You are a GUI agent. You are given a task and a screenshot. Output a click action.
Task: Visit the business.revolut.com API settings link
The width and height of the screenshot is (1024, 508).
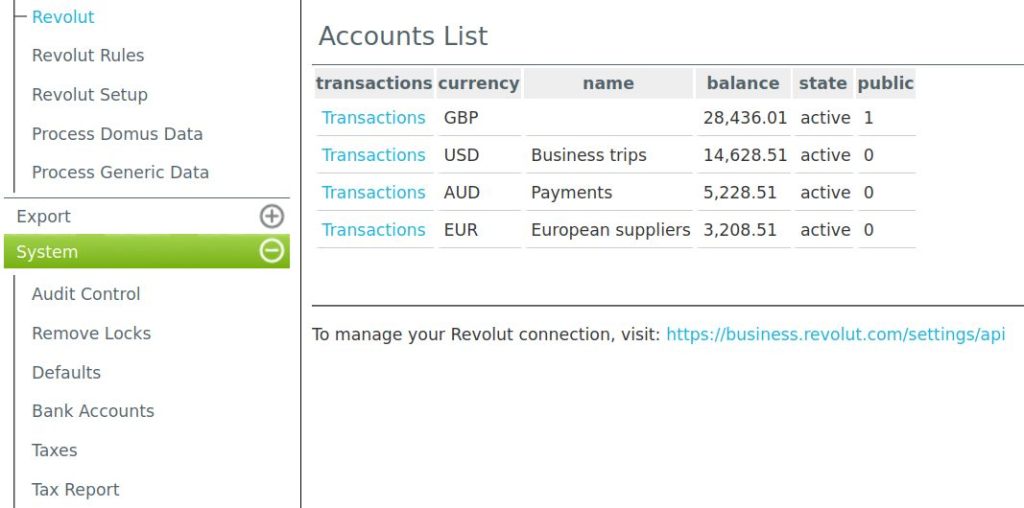[835, 334]
